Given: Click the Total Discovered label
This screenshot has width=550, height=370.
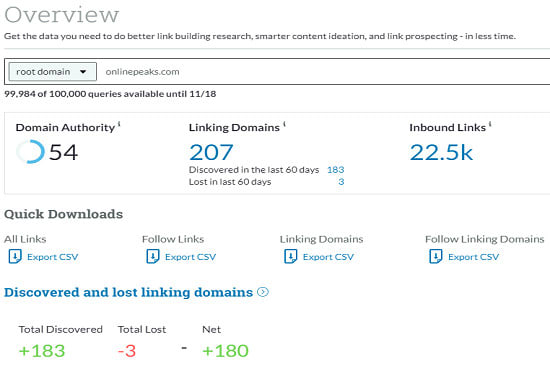Looking at the screenshot, I should [x=61, y=329].
